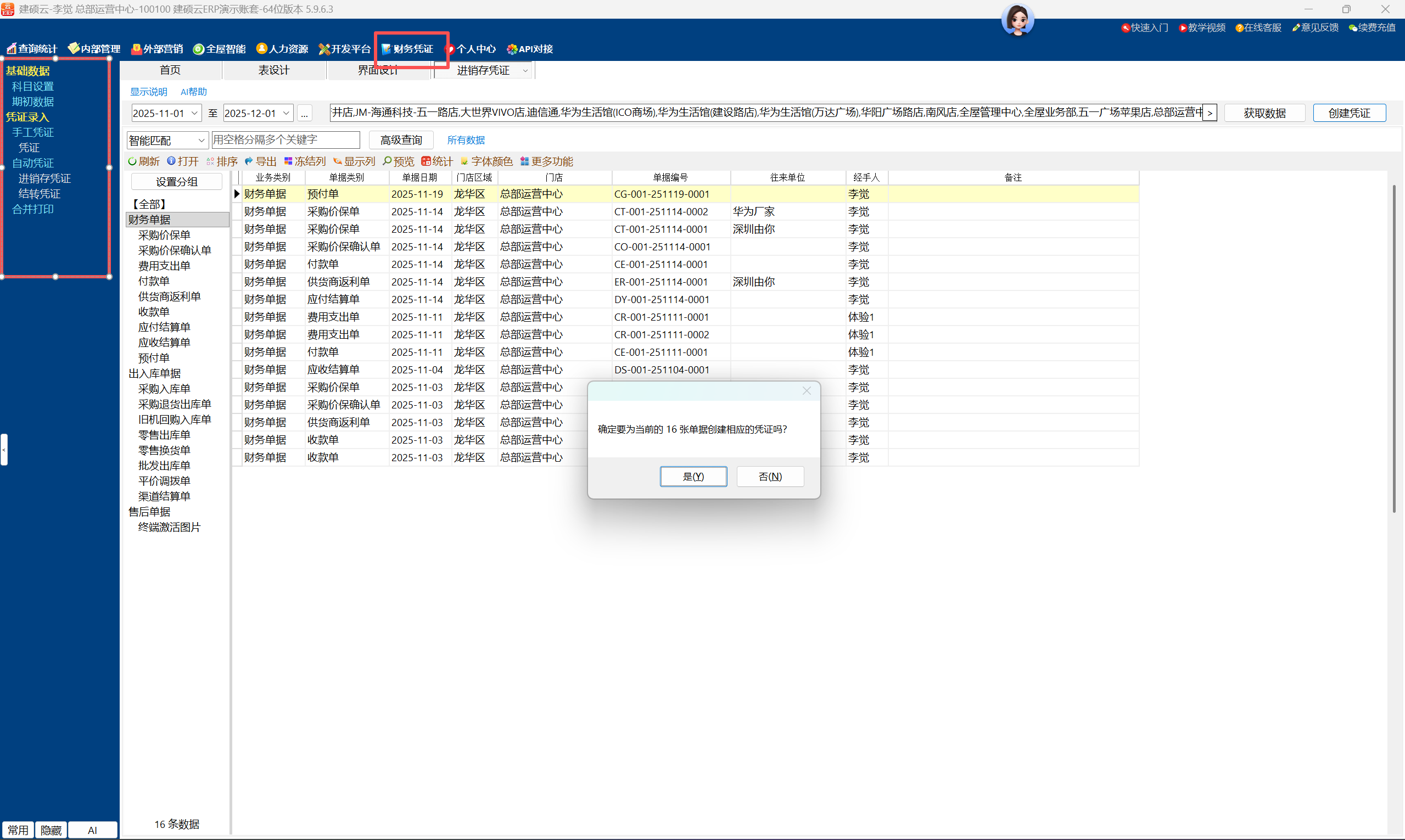
Task: Open the 统计 statistics tool
Action: (x=426, y=161)
